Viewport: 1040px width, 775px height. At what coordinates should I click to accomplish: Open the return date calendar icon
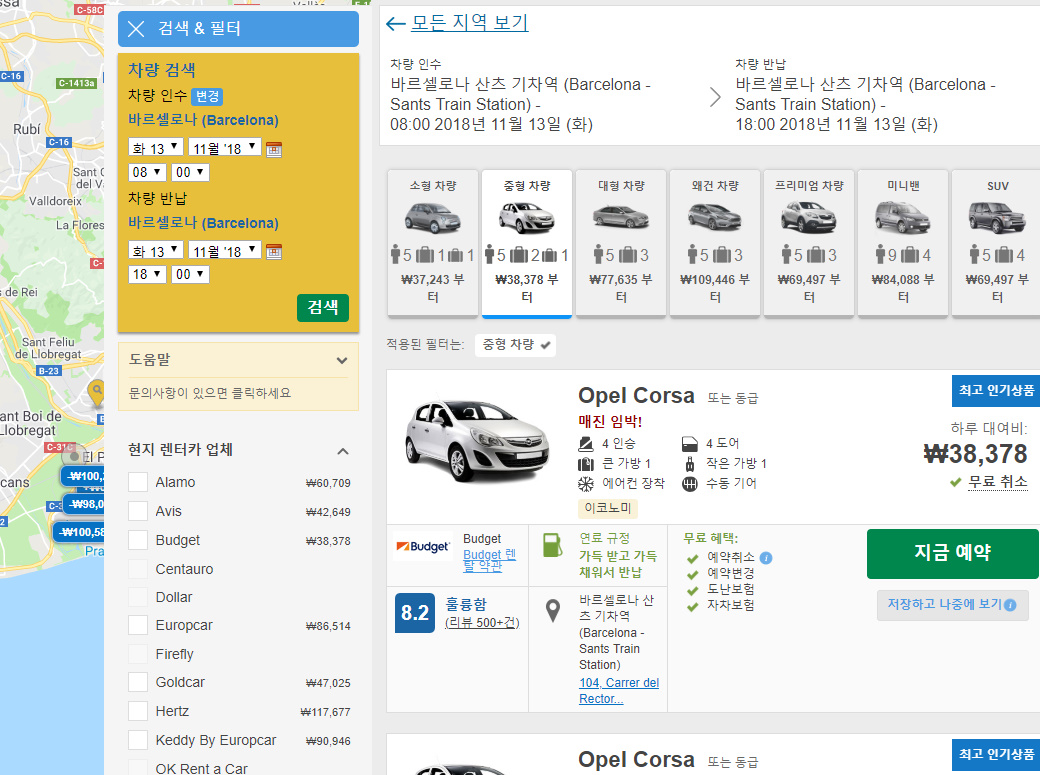[274, 251]
